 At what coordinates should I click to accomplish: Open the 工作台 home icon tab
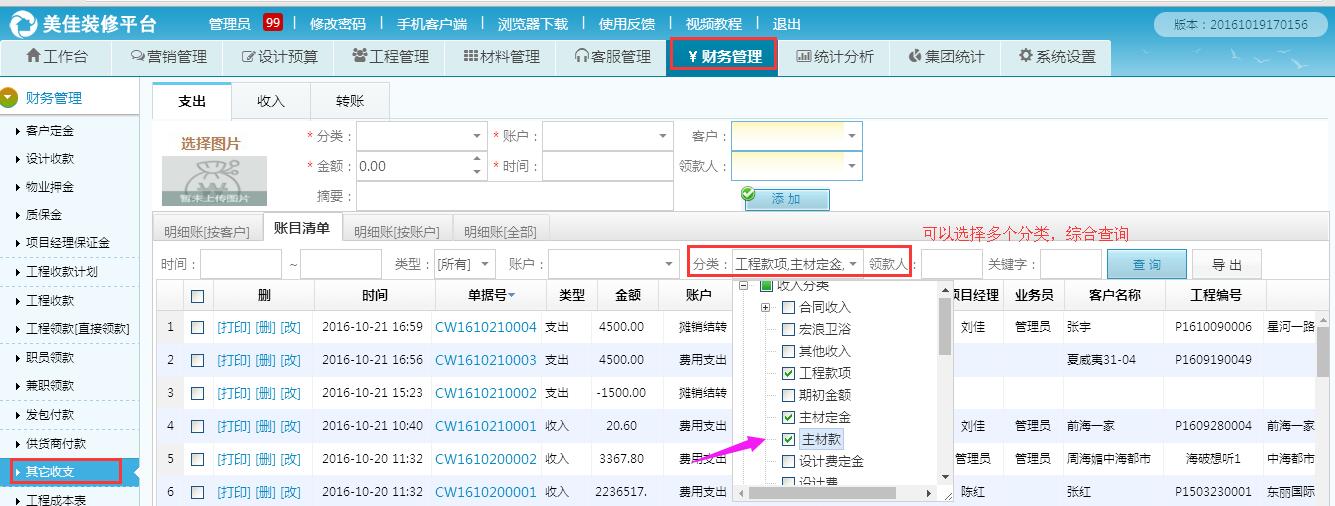click(57, 57)
